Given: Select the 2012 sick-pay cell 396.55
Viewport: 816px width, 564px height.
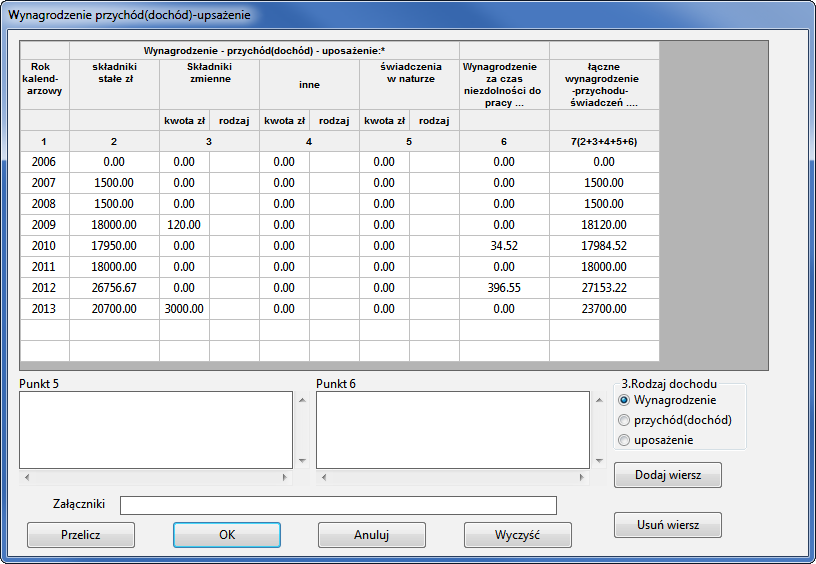Looking at the screenshot, I should (504, 288).
